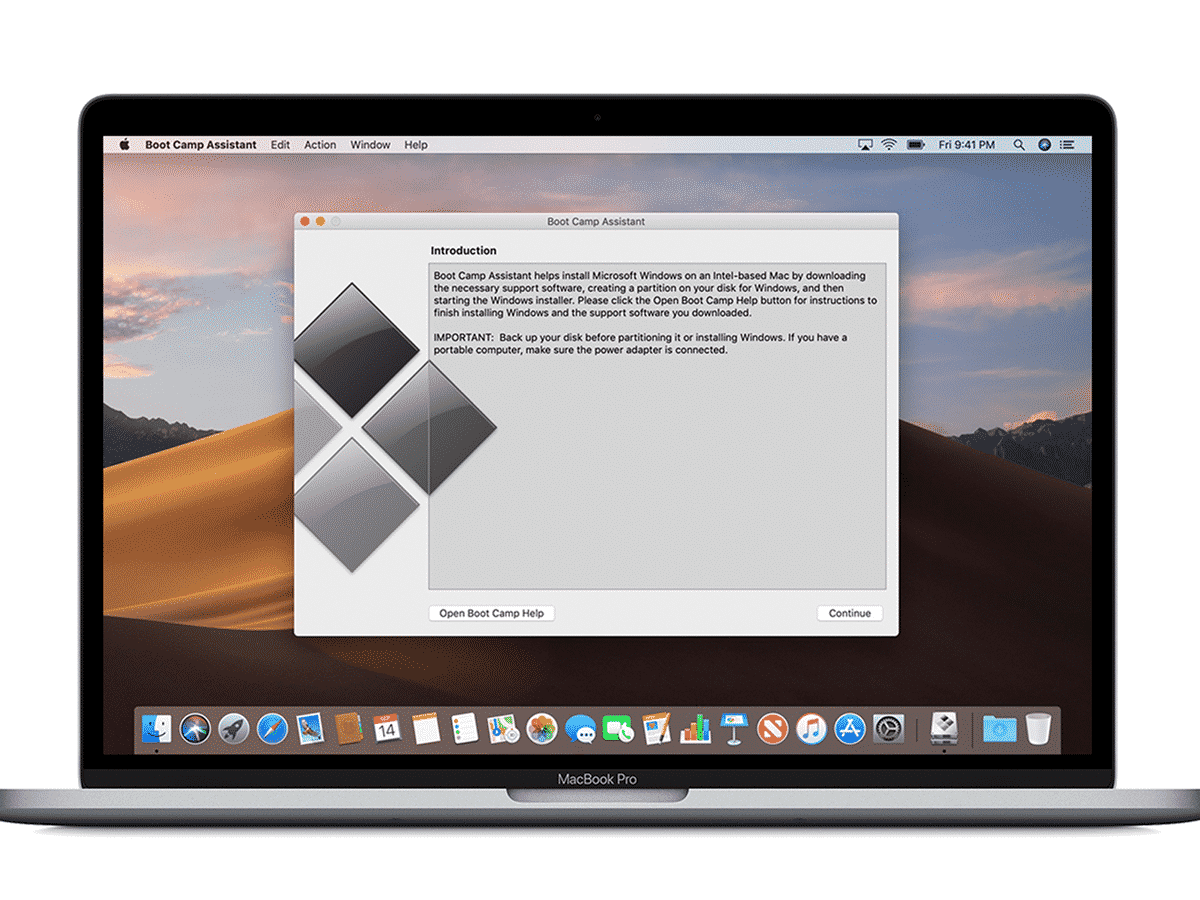
Task: Open Notification Center list icon
Action: (1069, 145)
